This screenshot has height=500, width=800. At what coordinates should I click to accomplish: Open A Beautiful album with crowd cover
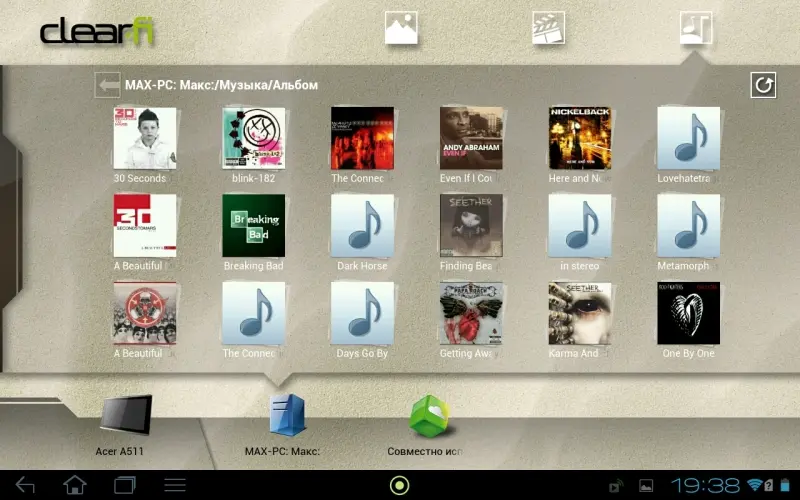point(145,313)
